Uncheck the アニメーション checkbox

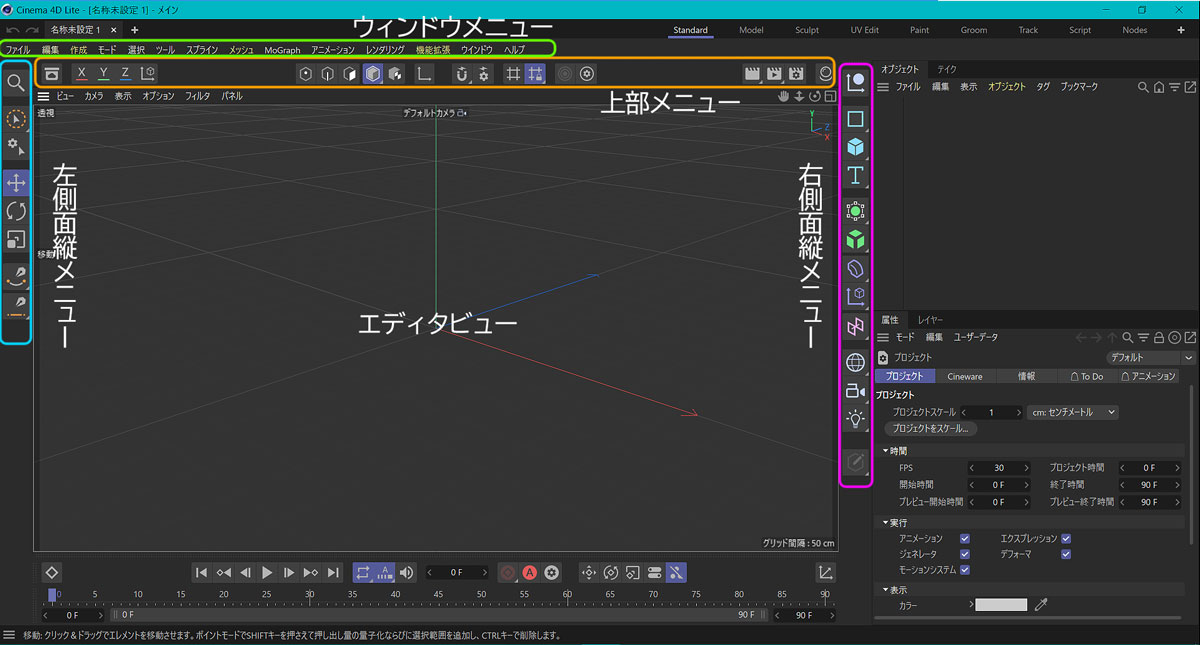pos(965,539)
